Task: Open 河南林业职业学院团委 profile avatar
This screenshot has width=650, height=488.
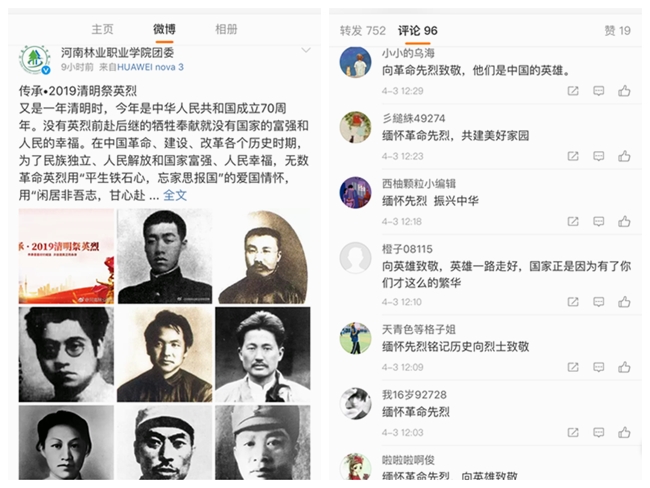Action: point(34,60)
